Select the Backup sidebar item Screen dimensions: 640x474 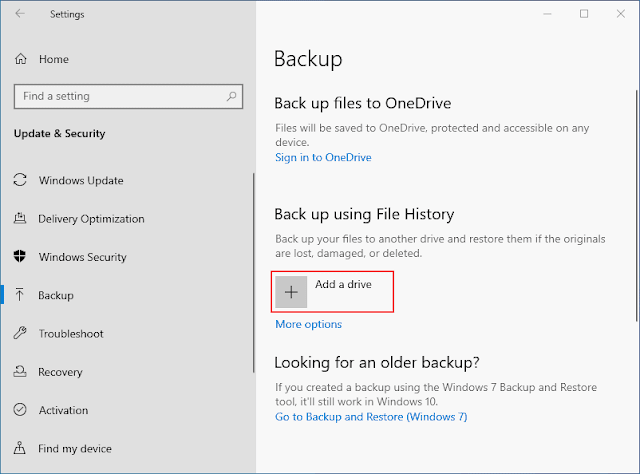[x=56, y=296]
